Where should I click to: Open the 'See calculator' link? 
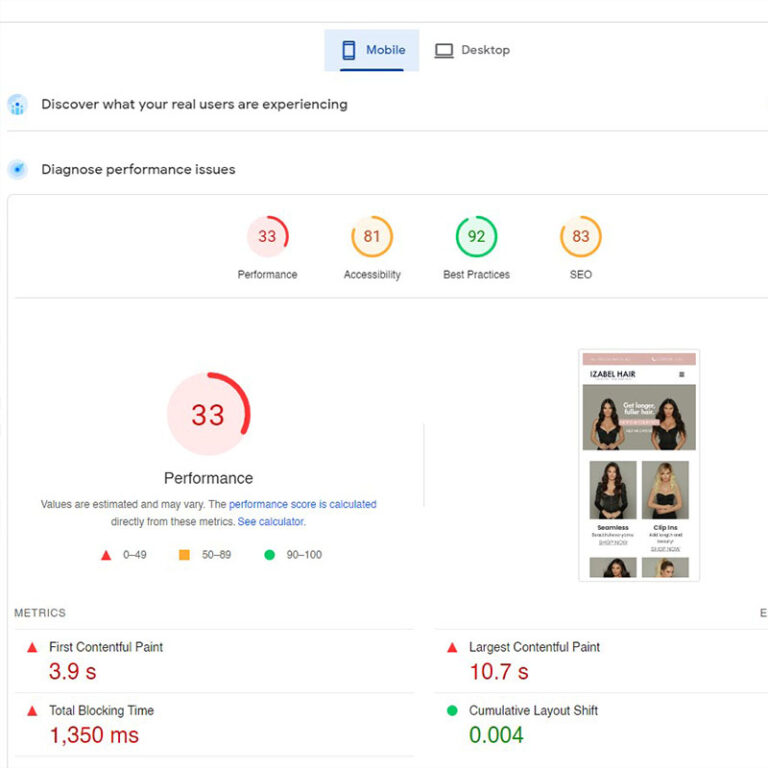tap(271, 522)
